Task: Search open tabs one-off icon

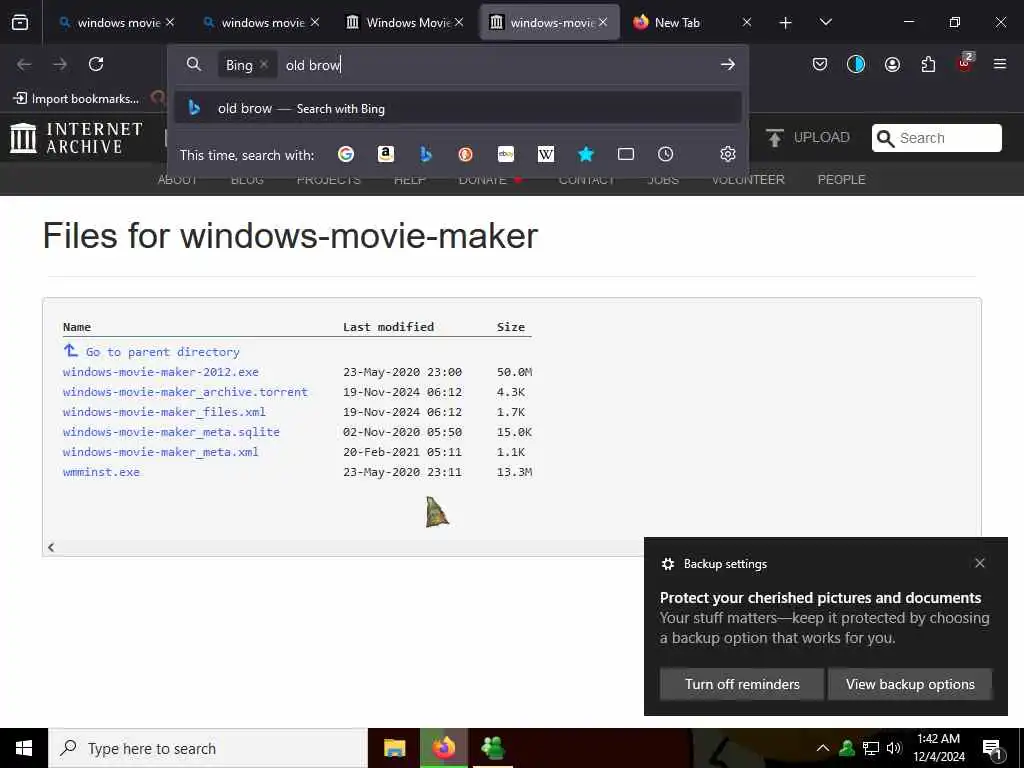Action: point(626,154)
